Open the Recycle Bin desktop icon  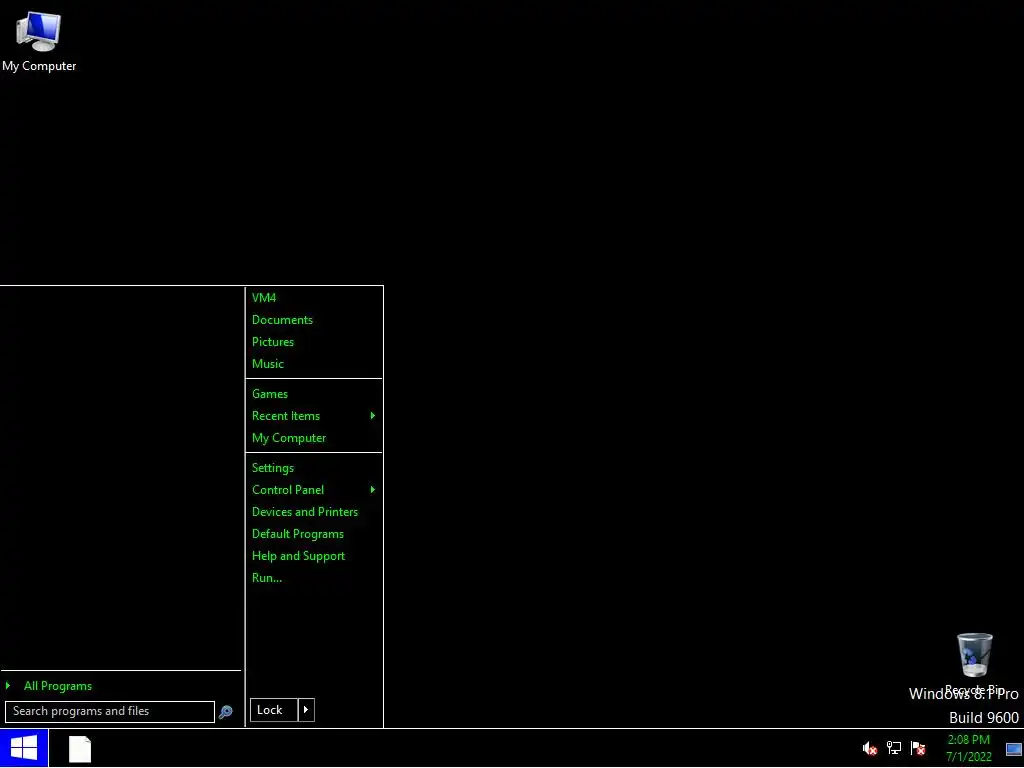[x=974, y=663]
